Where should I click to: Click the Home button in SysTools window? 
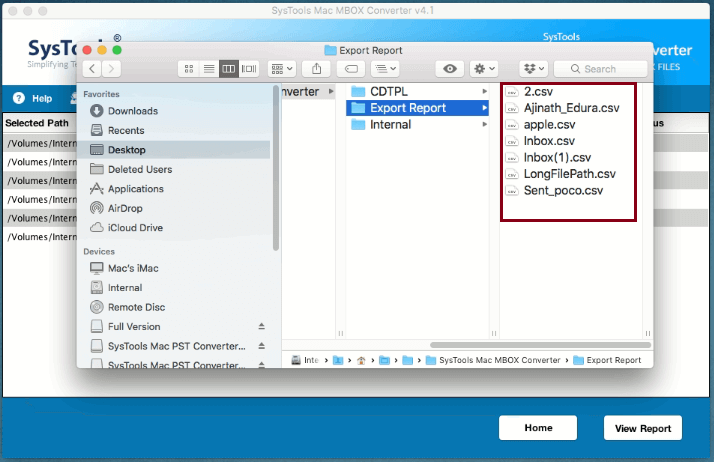coord(538,428)
